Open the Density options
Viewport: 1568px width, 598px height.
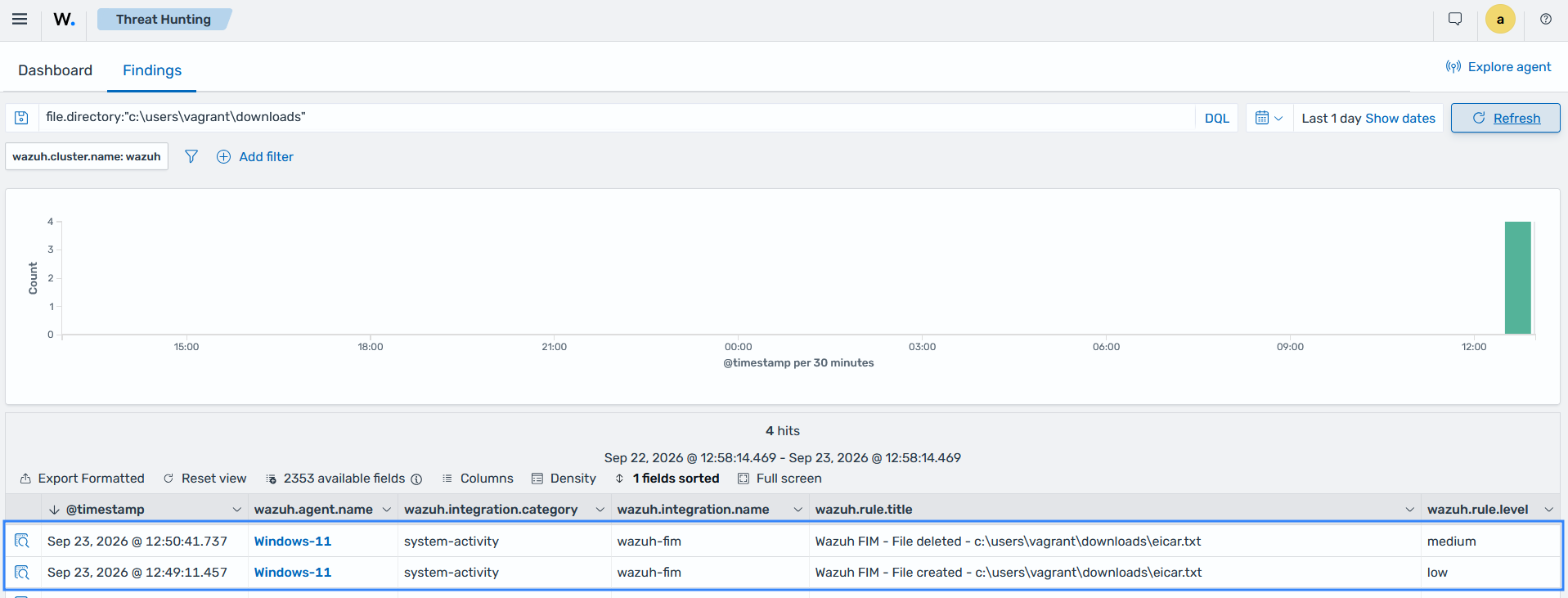564,479
